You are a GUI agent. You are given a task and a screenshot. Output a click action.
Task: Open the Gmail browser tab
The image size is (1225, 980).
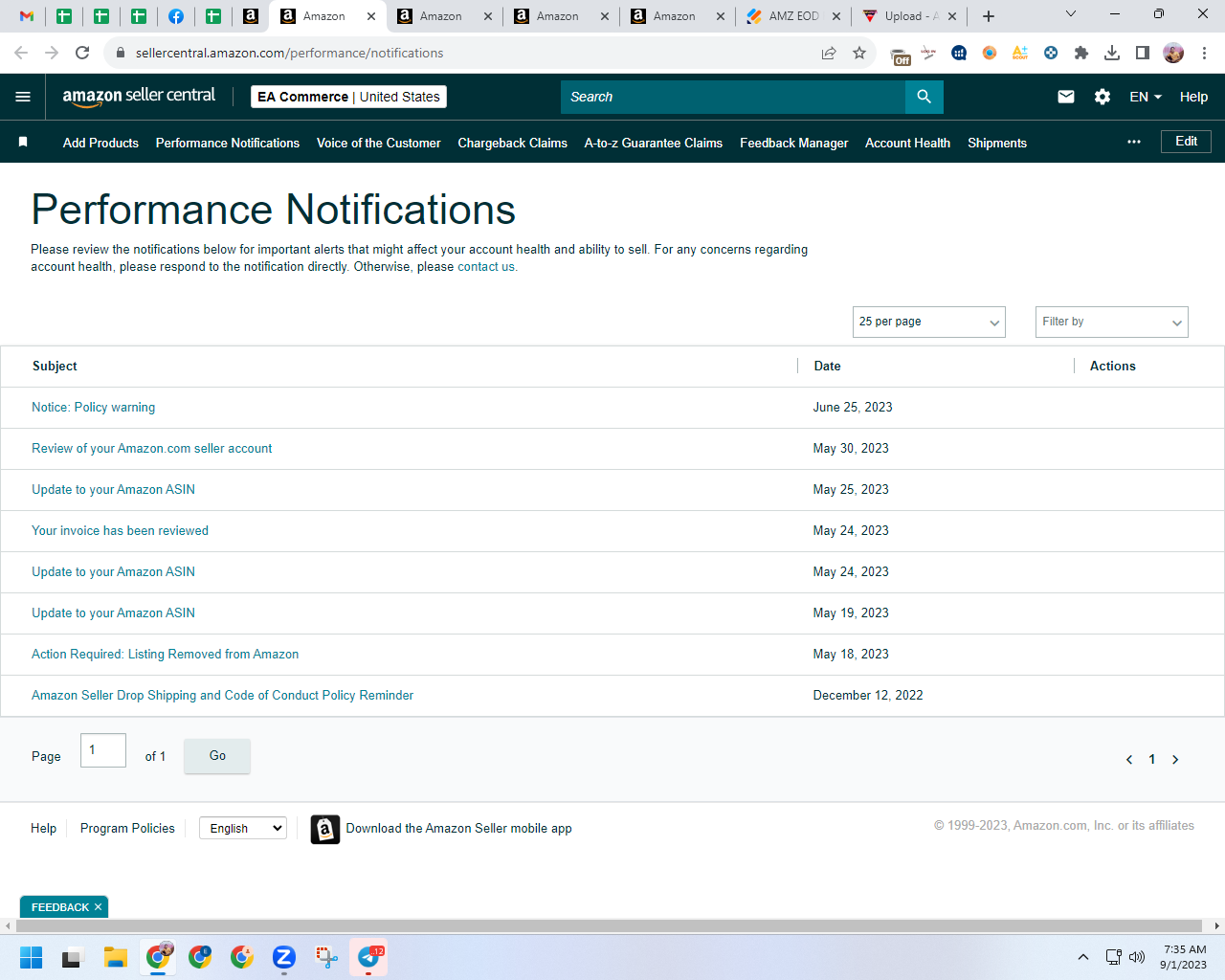27,16
